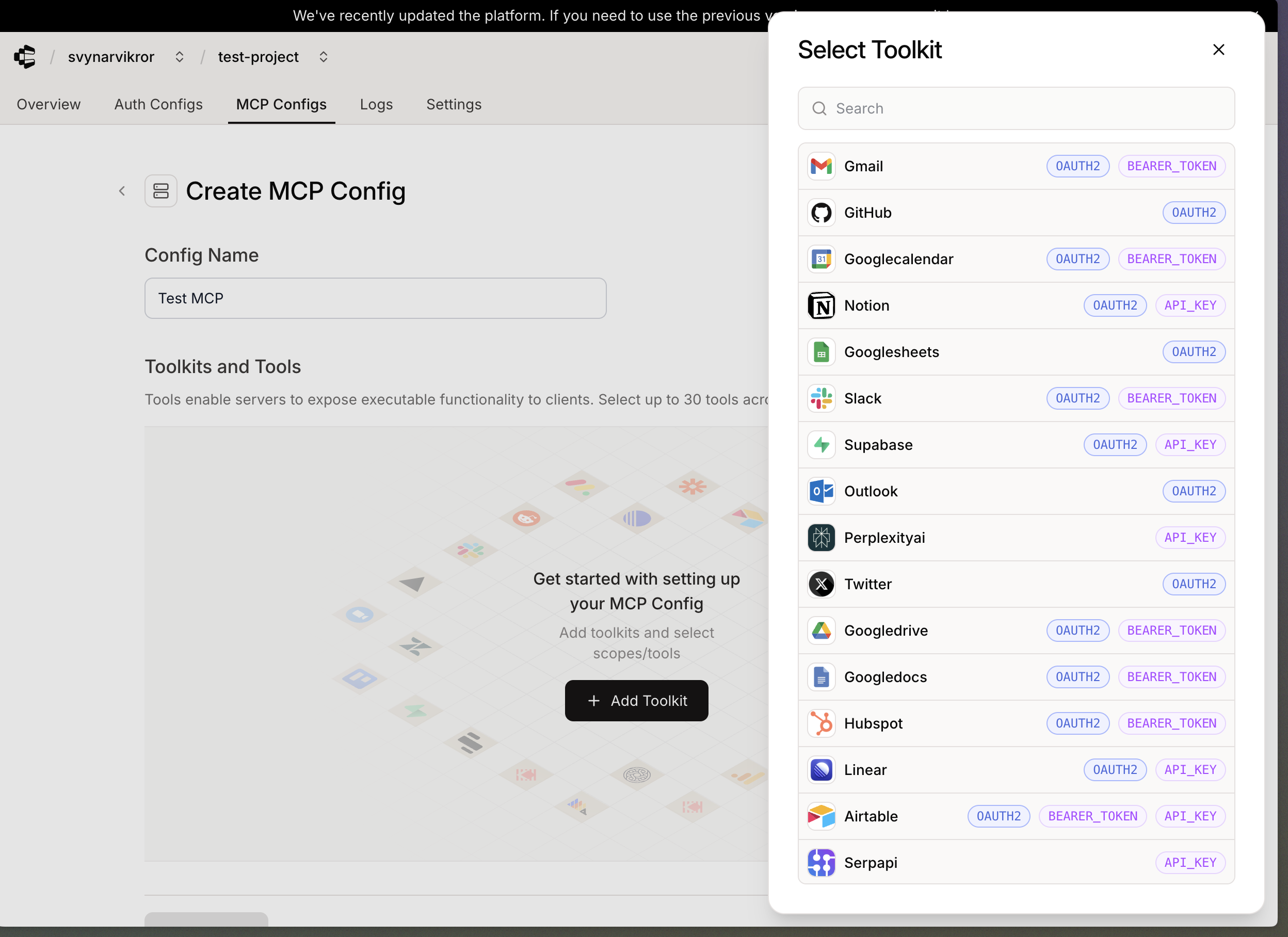Image resolution: width=1288 pixels, height=937 pixels.
Task: Click the Notion toolkit icon
Action: (x=821, y=305)
